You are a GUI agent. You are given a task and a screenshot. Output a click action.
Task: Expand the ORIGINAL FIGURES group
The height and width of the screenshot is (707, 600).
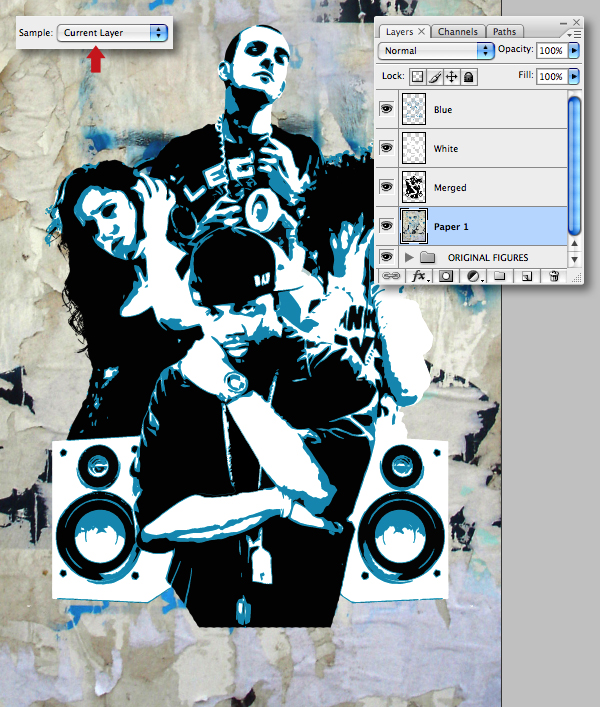408,257
